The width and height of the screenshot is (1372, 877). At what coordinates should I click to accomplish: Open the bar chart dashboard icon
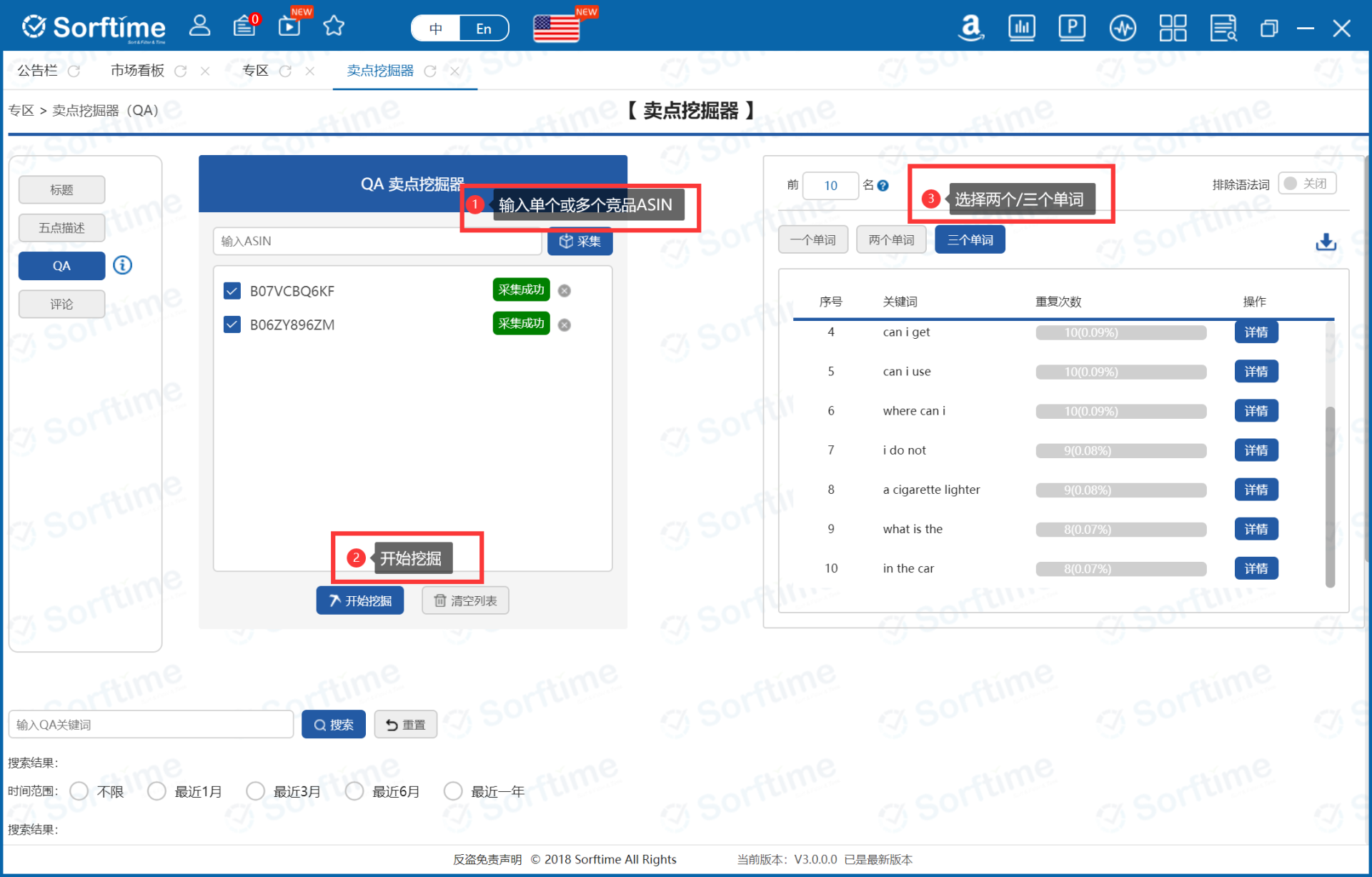1022,28
